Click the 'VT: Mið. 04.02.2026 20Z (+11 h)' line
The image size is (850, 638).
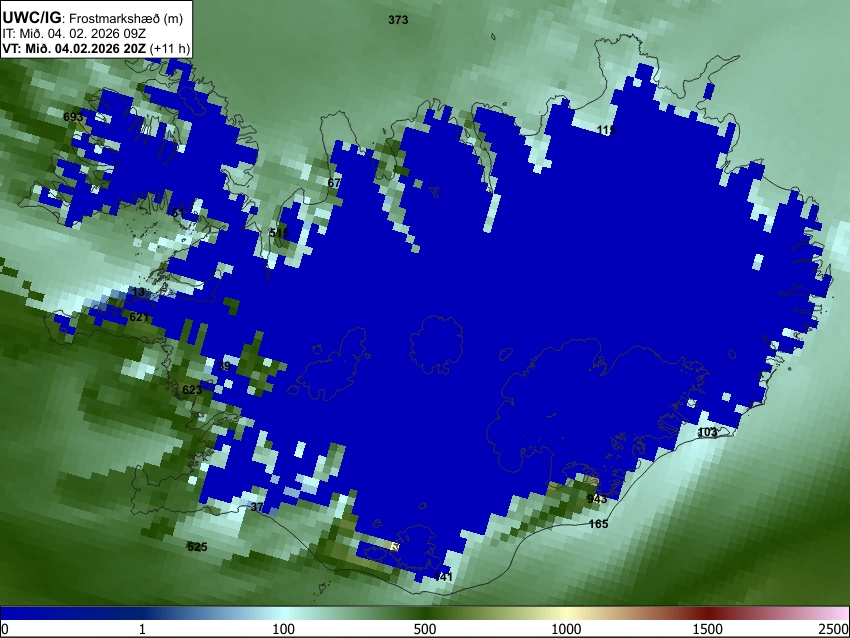coord(96,48)
